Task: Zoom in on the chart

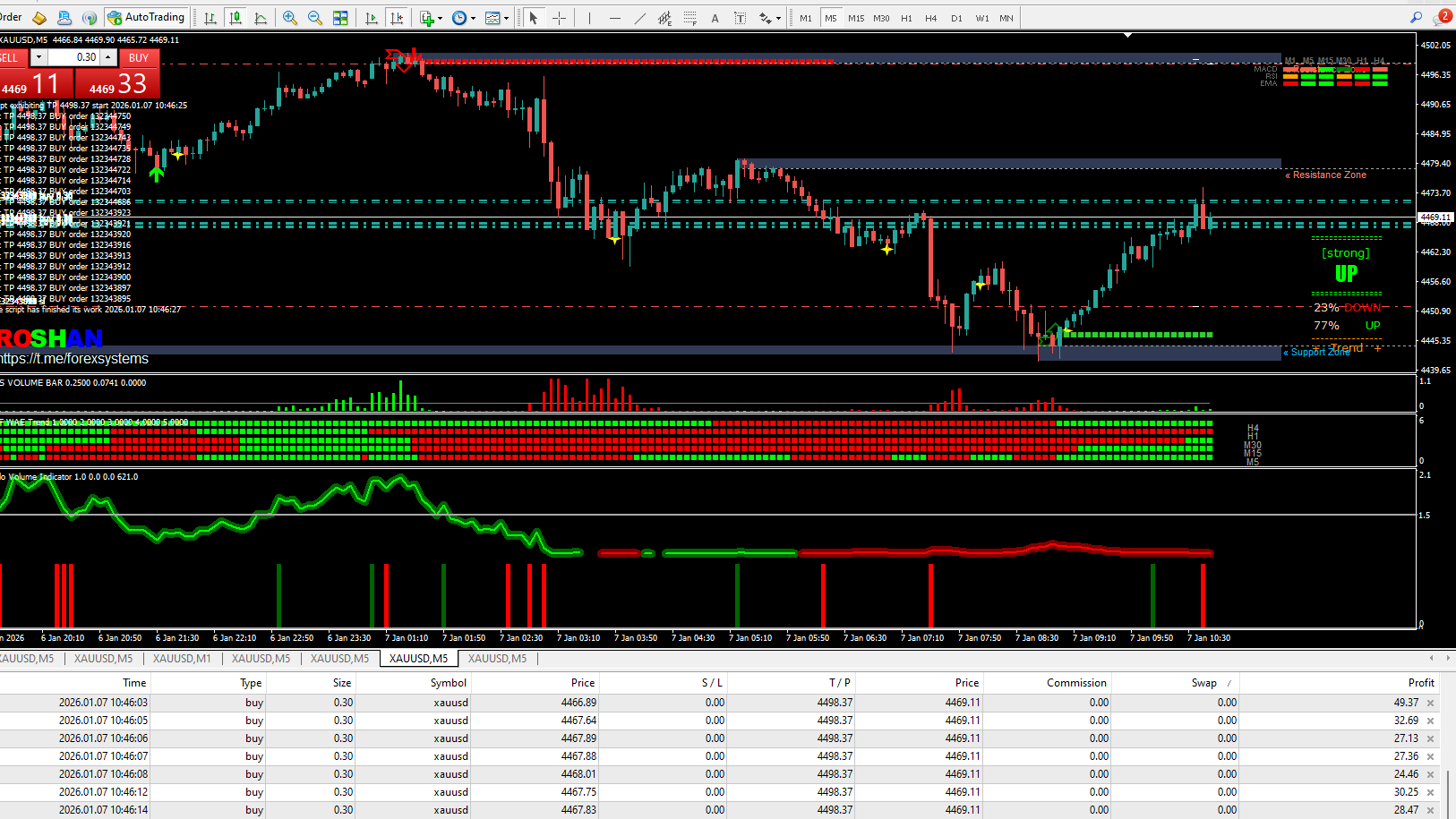Action: coord(290,18)
